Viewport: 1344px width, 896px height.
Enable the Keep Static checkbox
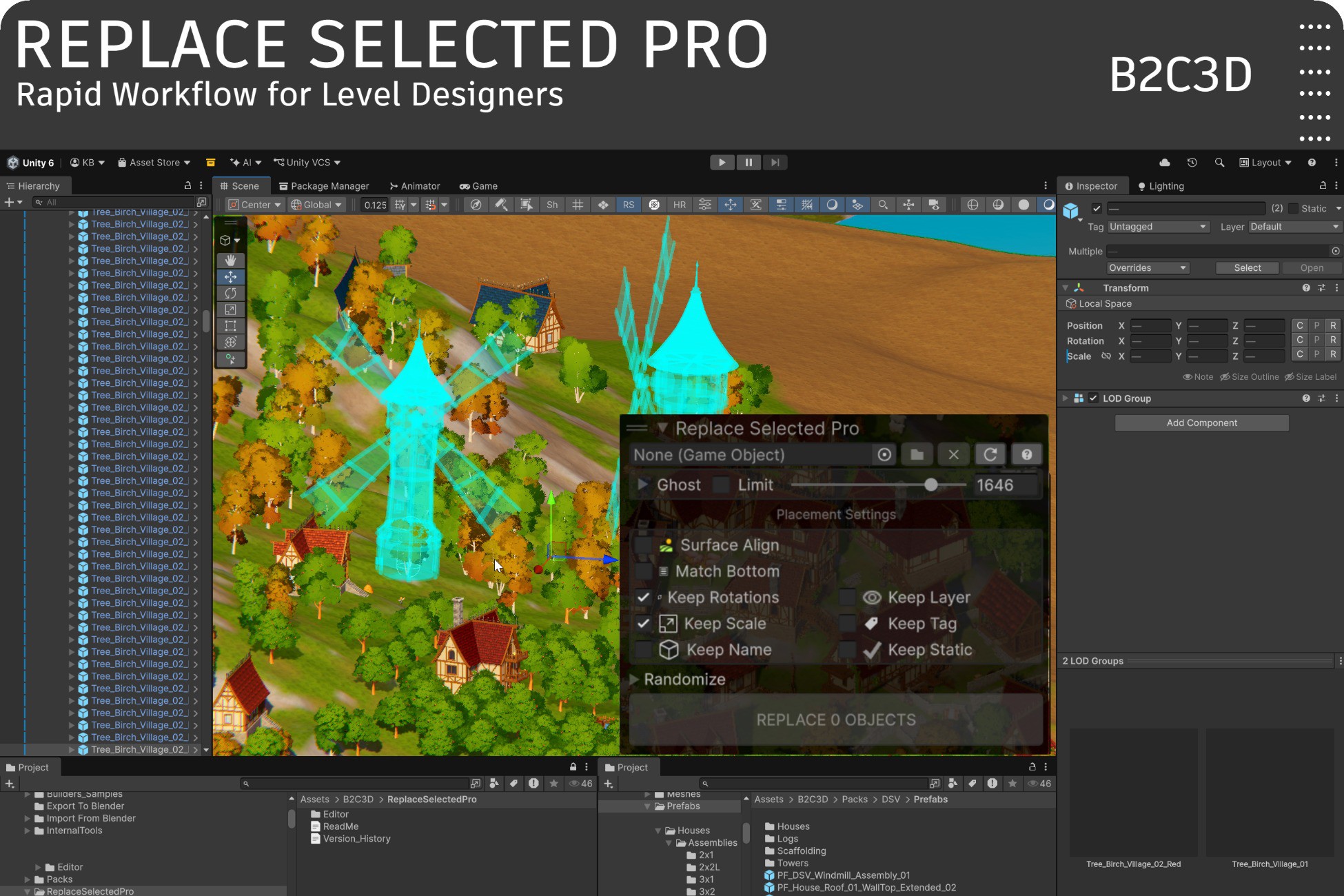tap(847, 650)
